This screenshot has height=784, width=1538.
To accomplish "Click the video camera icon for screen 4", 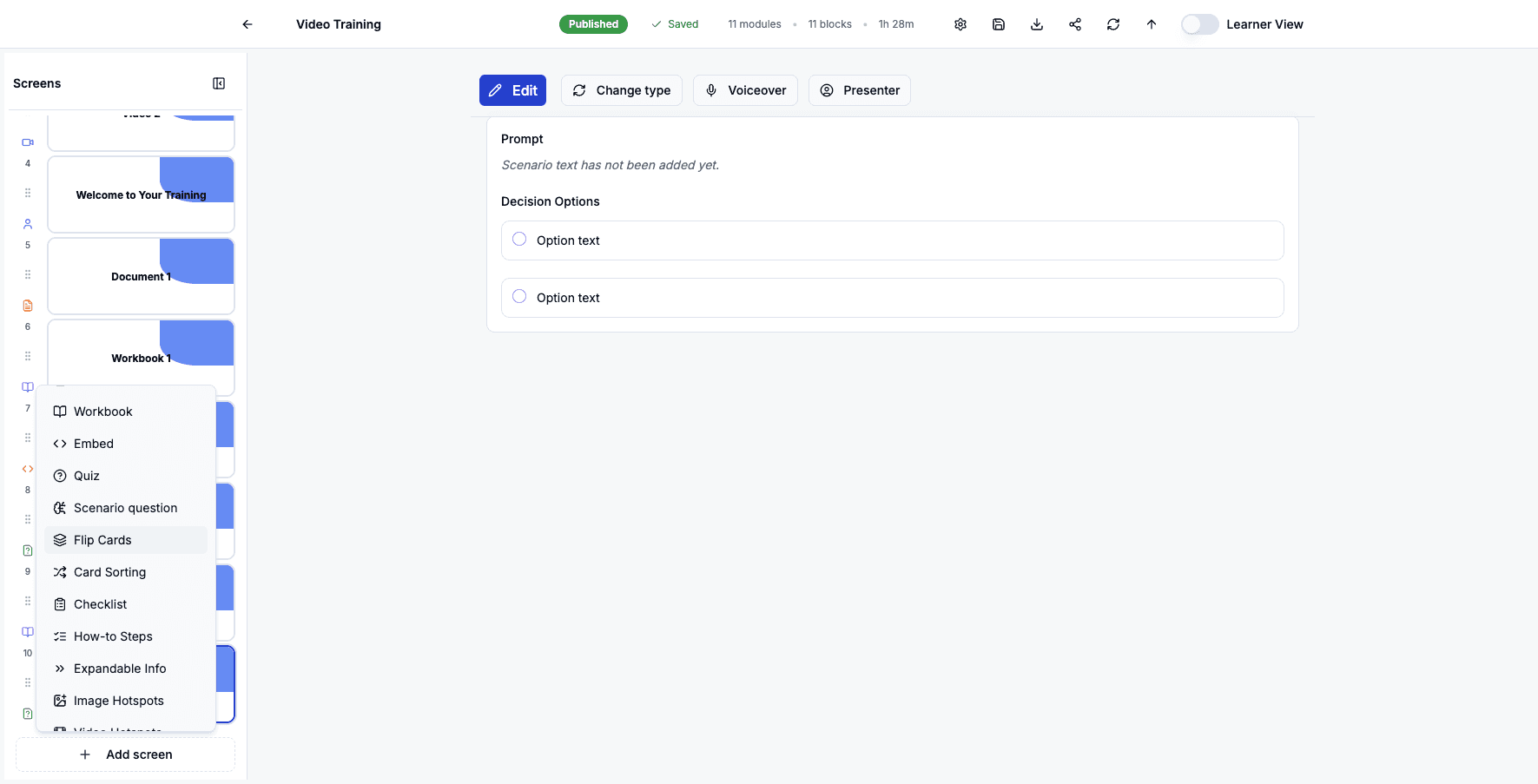I will (x=28, y=142).
